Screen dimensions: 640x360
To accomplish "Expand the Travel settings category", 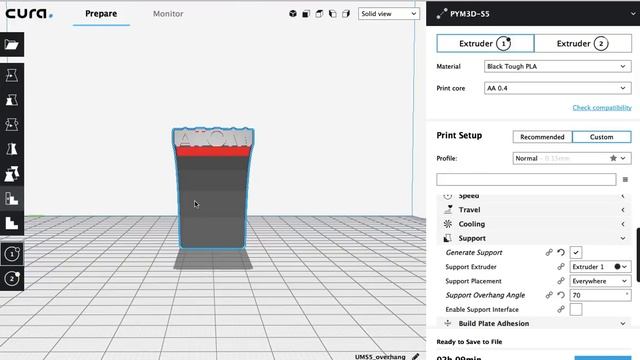I will (534, 210).
